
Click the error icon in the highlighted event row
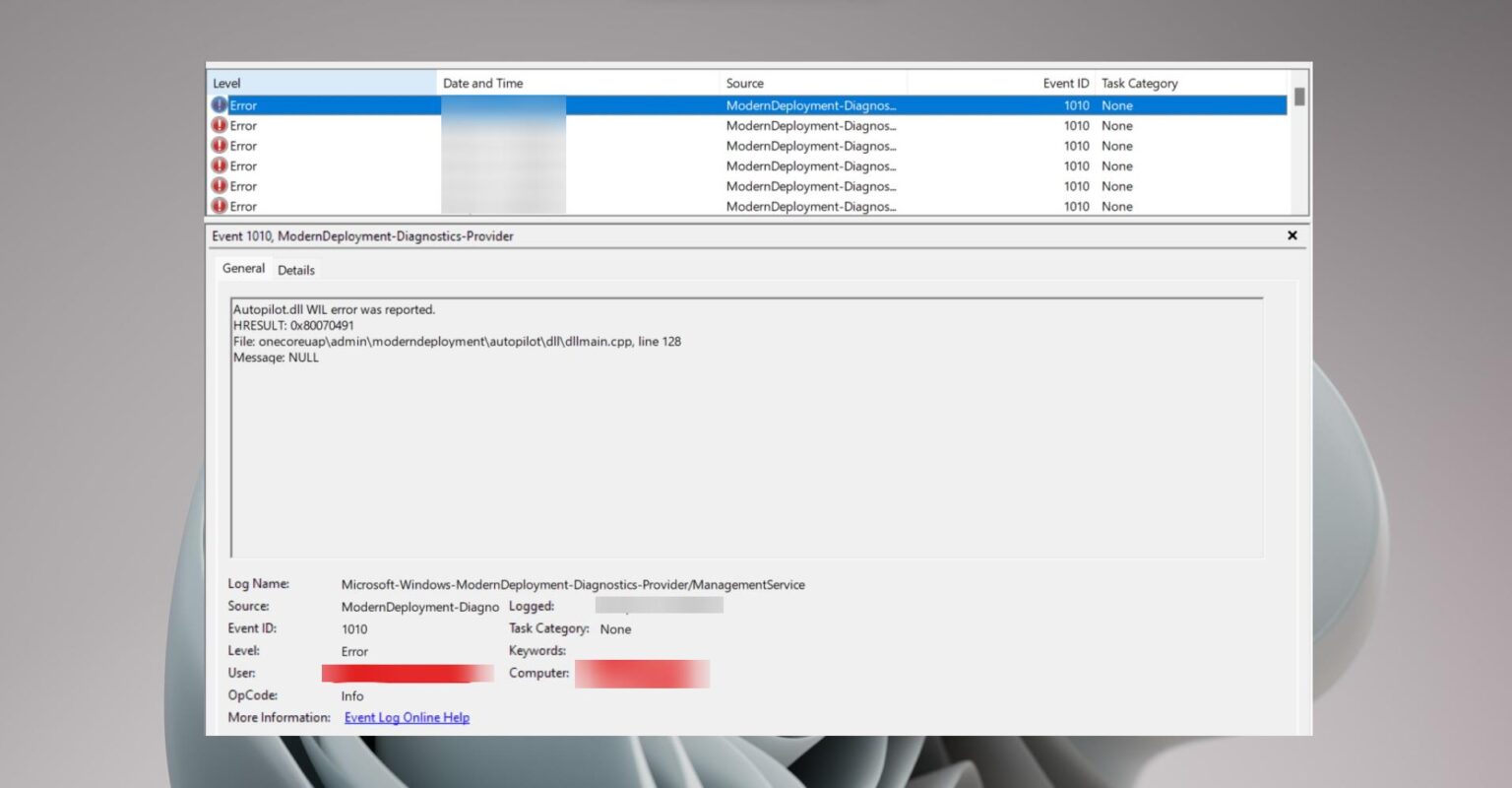click(x=220, y=104)
